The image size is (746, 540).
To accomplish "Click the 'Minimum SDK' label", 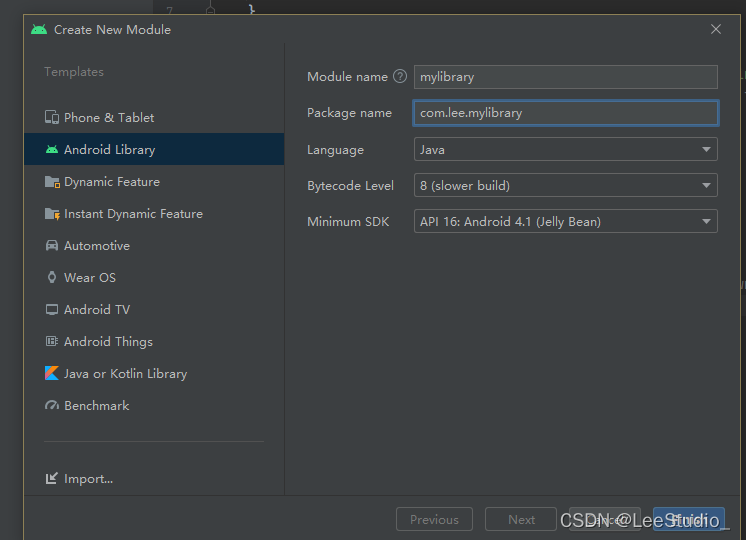I will [x=348, y=222].
